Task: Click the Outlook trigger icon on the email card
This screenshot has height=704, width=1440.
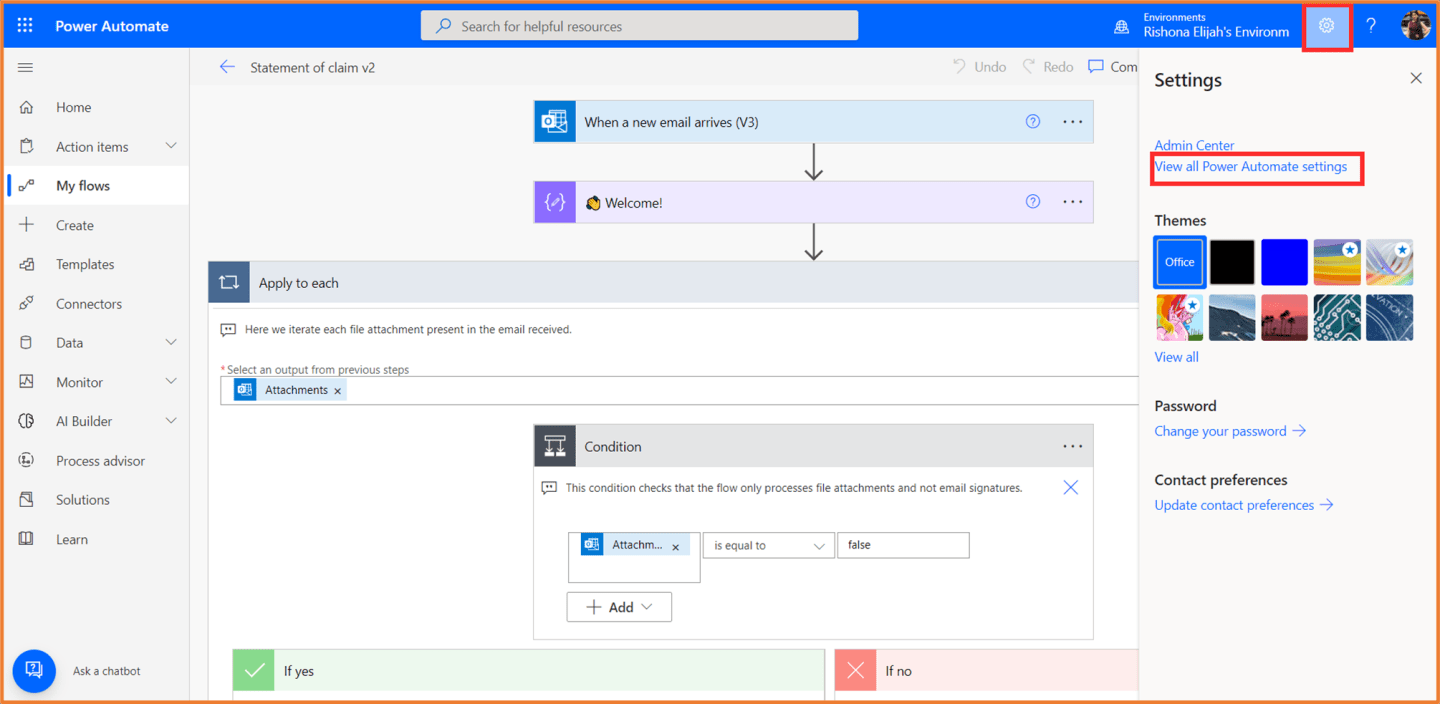Action: [x=554, y=120]
